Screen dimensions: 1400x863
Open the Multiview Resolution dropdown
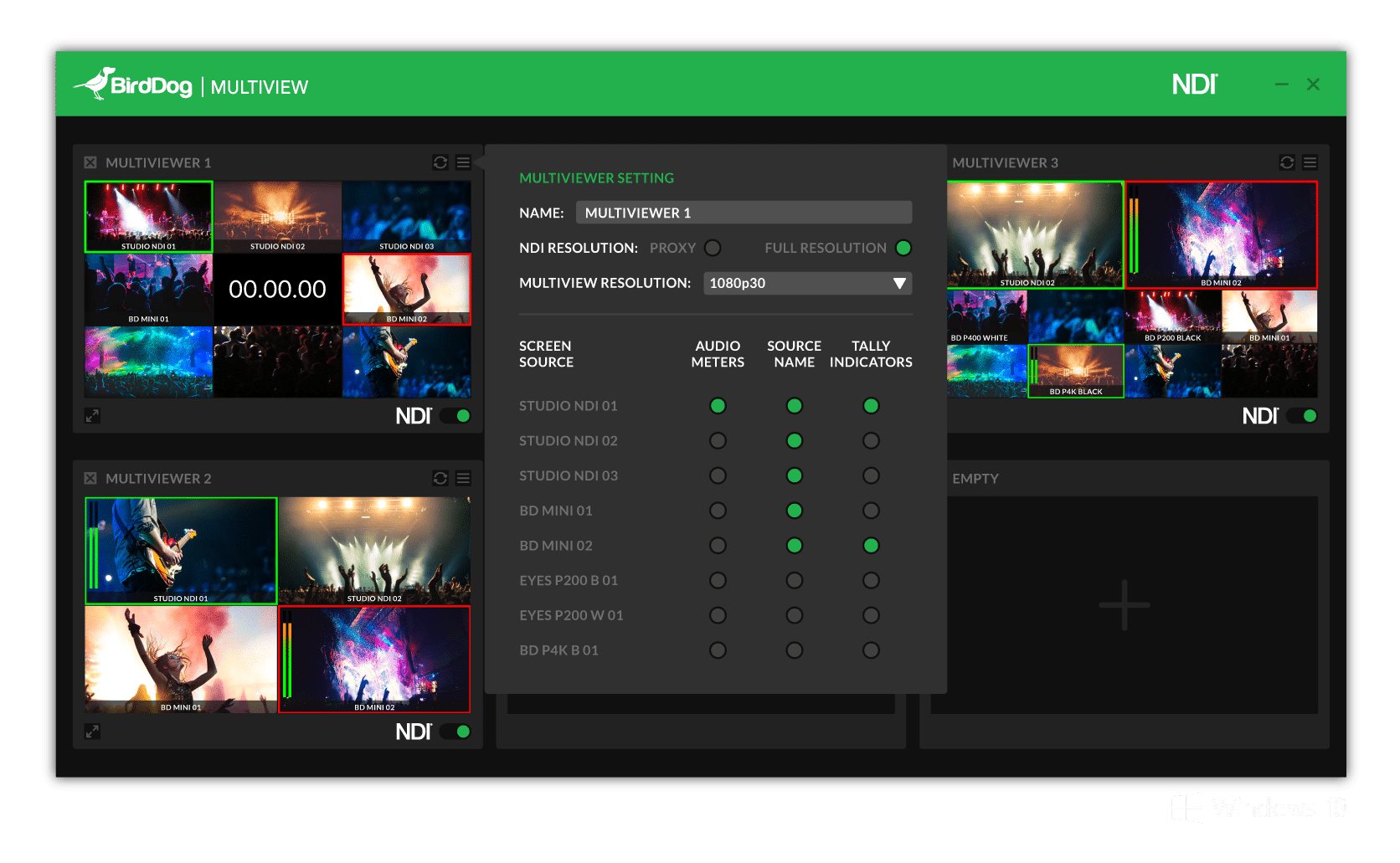[x=807, y=283]
